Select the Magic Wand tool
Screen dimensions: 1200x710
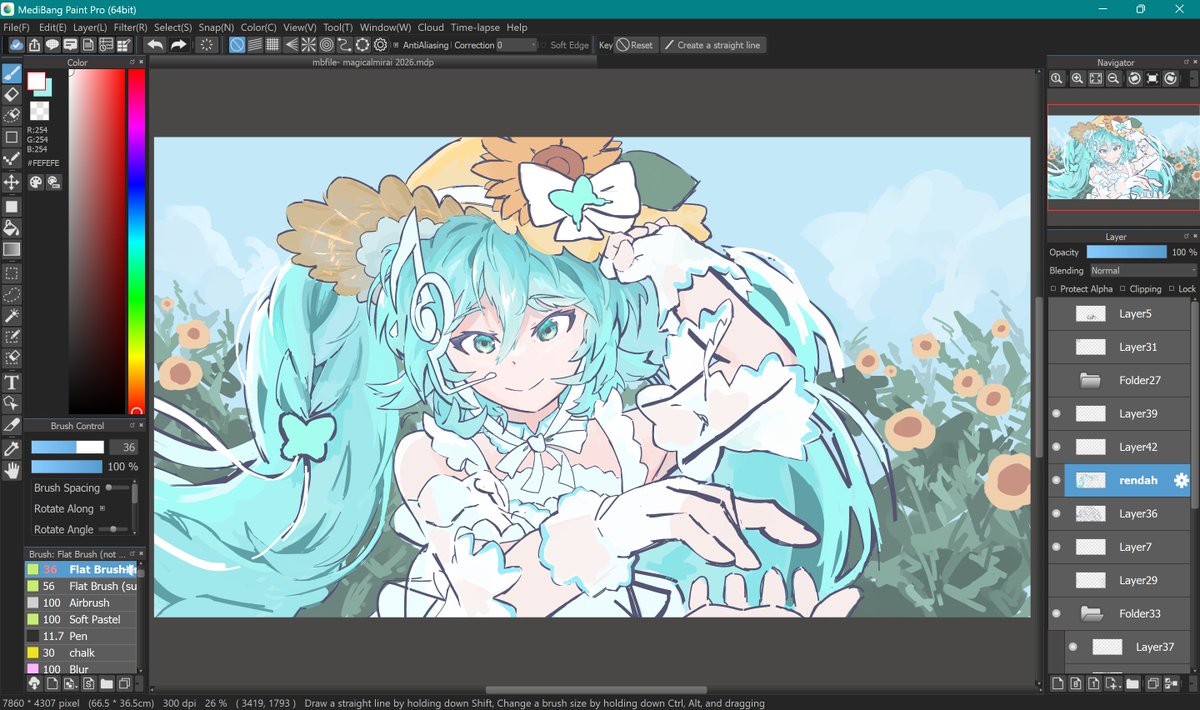[12, 316]
